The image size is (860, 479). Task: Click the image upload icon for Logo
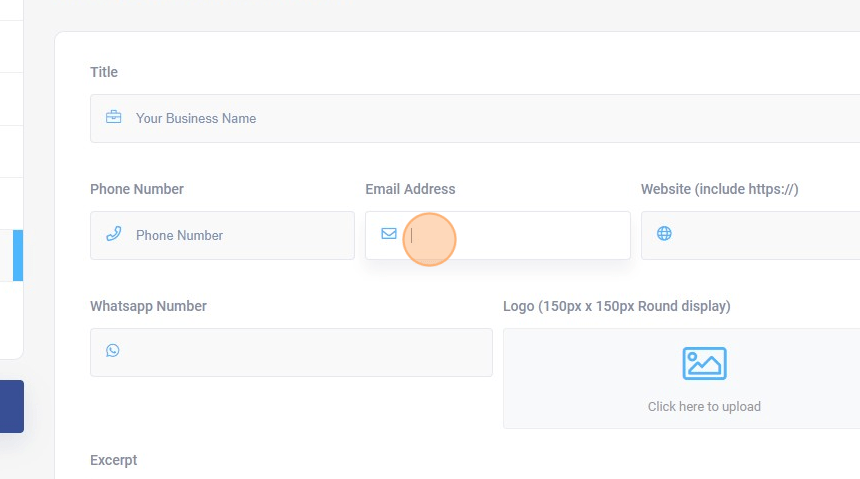(704, 364)
